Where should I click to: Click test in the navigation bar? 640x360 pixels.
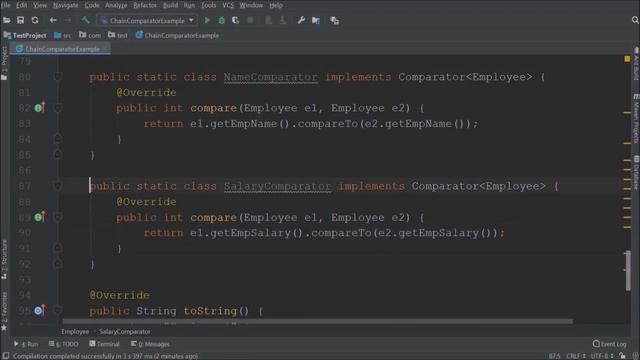pyautogui.click(x=118, y=36)
